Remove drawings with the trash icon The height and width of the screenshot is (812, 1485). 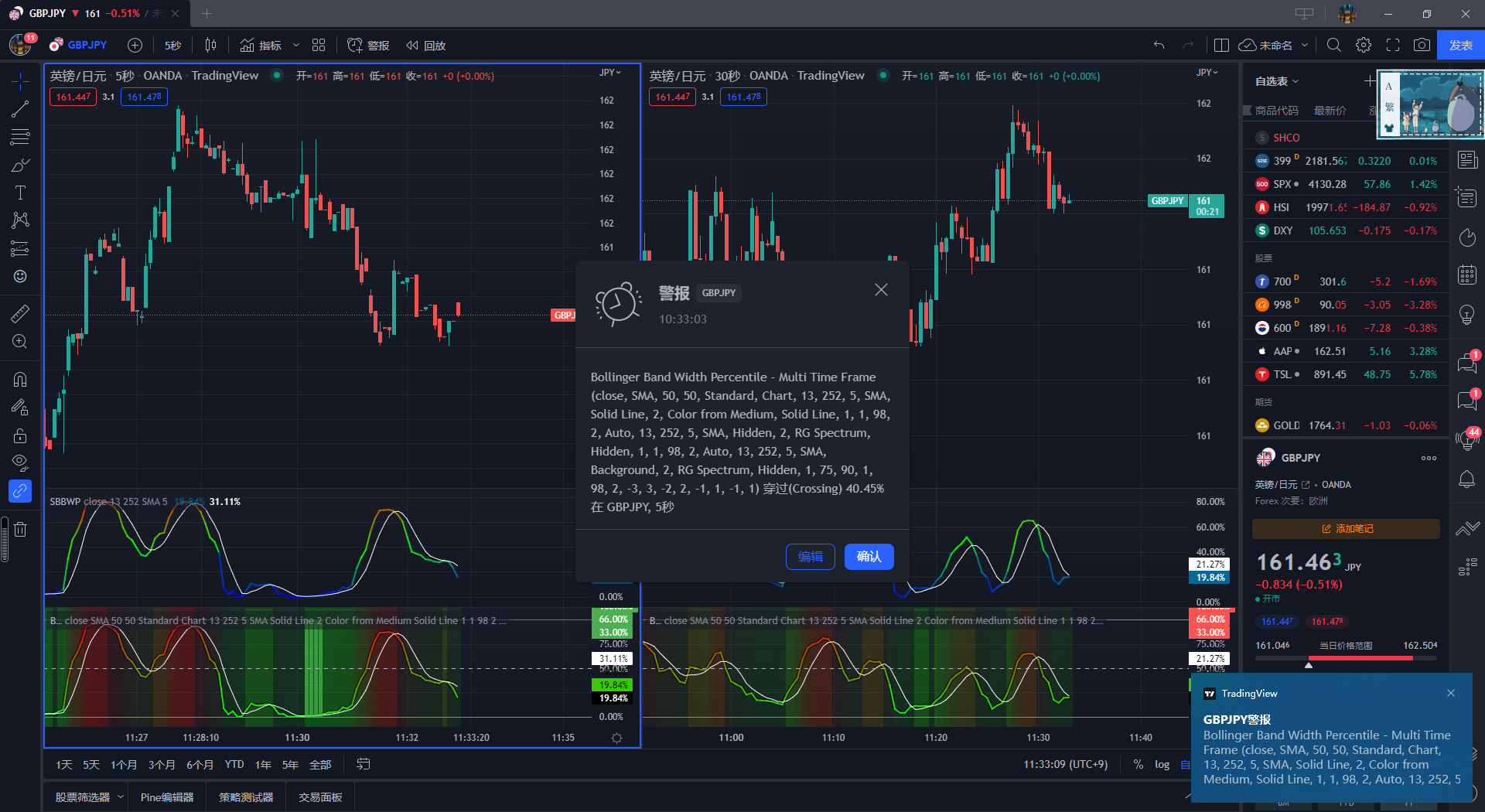tap(20, 529)
